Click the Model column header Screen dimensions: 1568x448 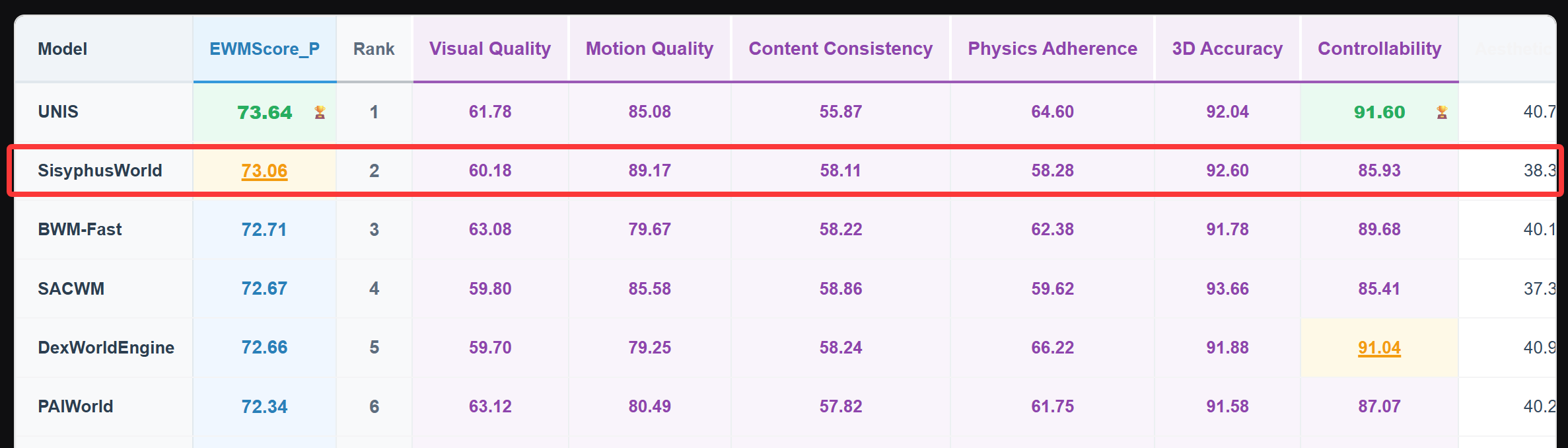63,49
